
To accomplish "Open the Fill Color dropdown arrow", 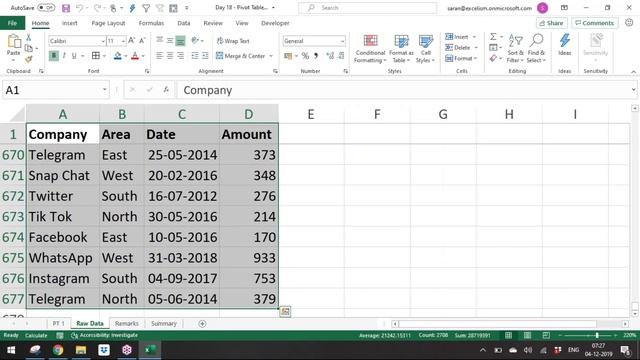I will pyautogui.click(x=125, y=56).
